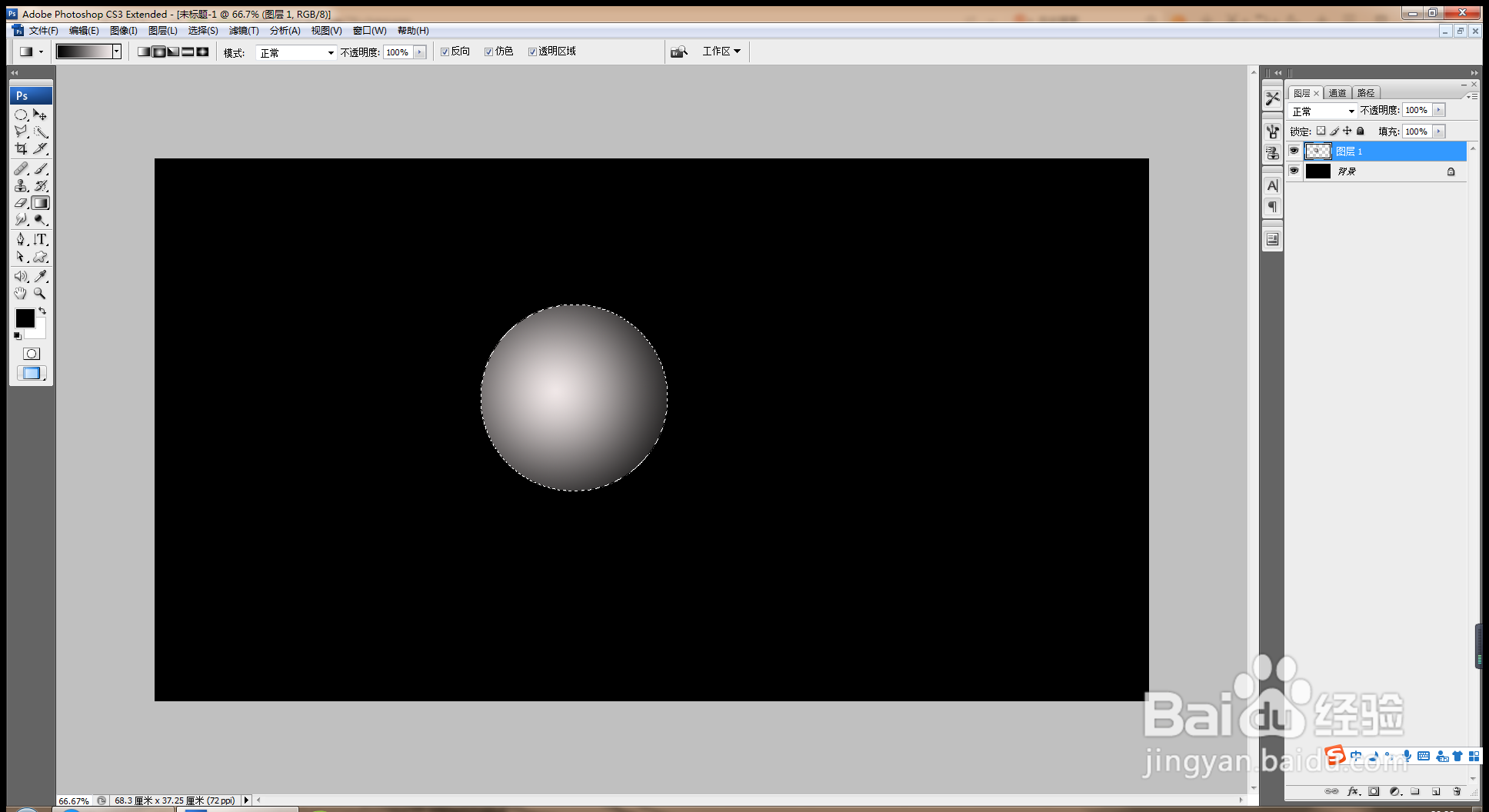The image size is (1489, 812).
Task: Select the Zoom tool
Action: [x=40, y=293]
